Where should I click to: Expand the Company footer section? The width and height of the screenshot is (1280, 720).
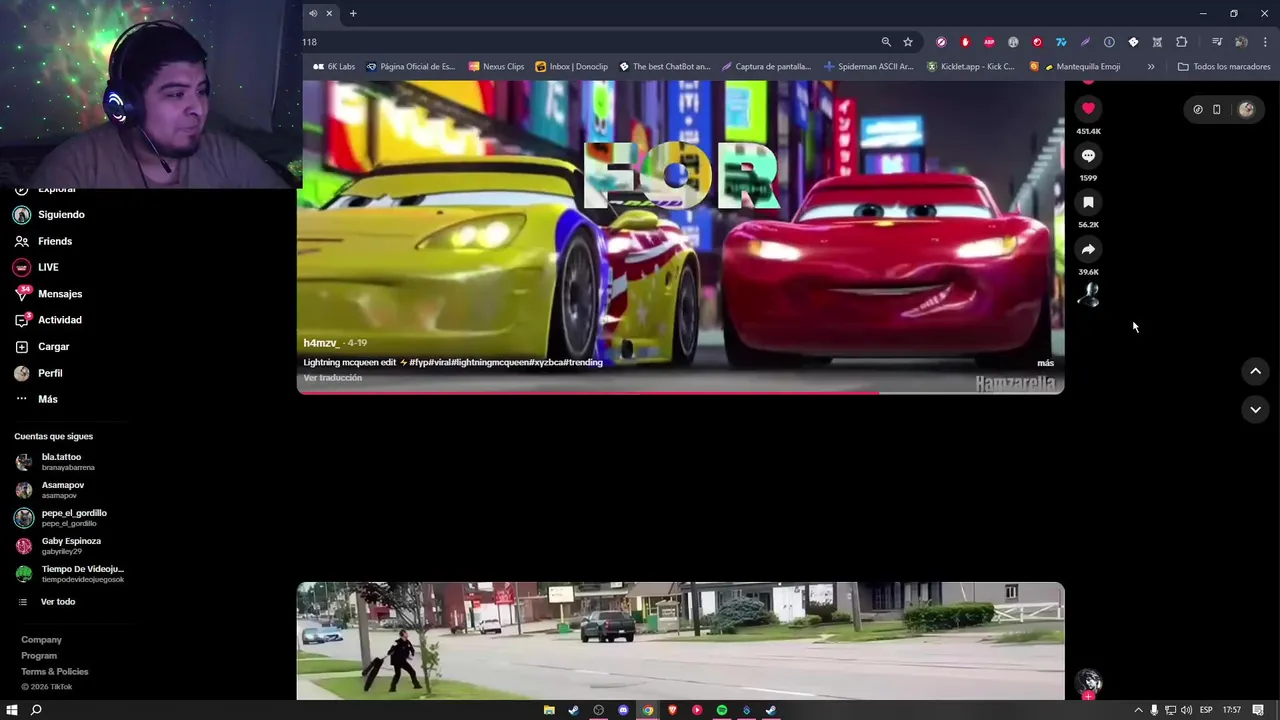(x=41, y=640)
